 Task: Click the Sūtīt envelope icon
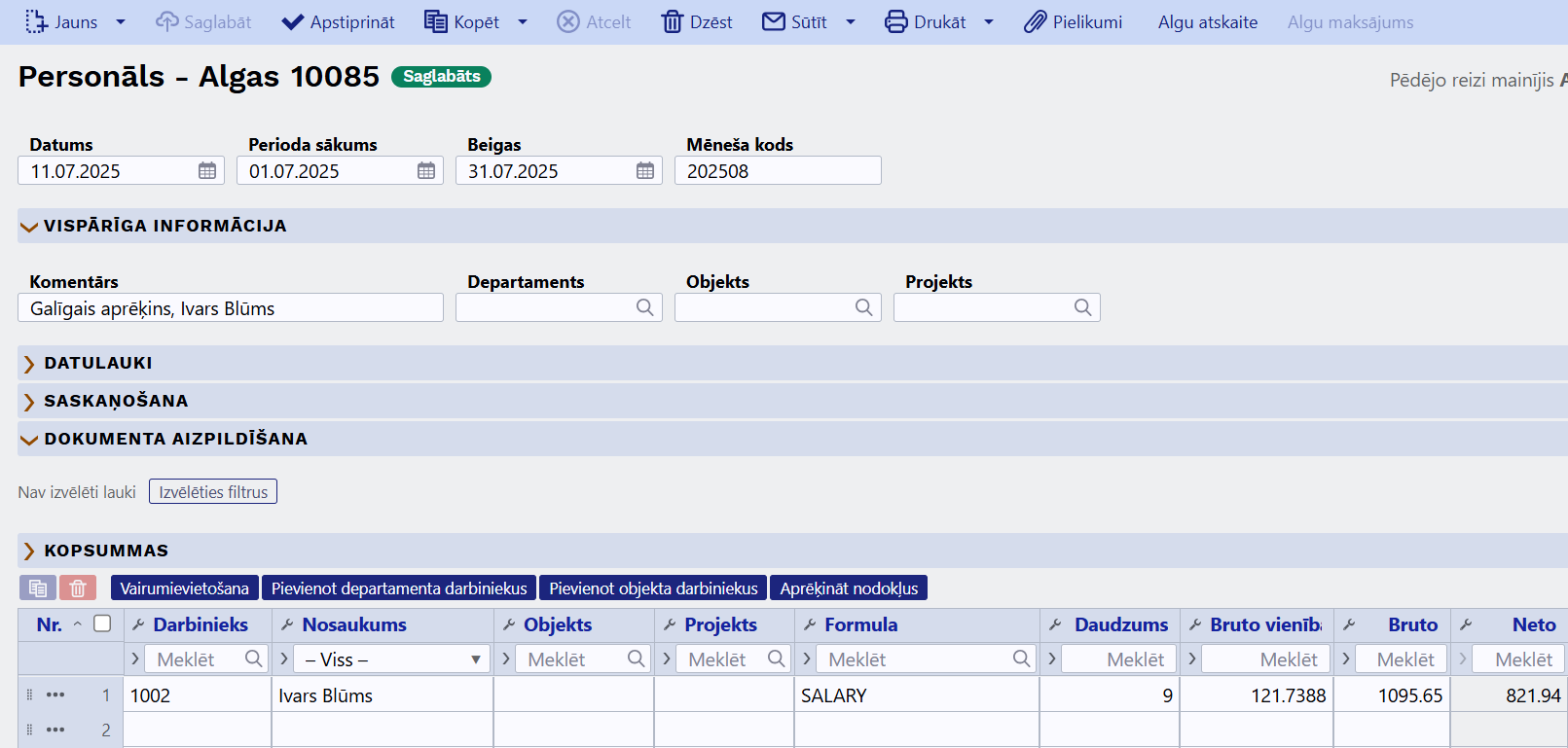tap(774, 21)
